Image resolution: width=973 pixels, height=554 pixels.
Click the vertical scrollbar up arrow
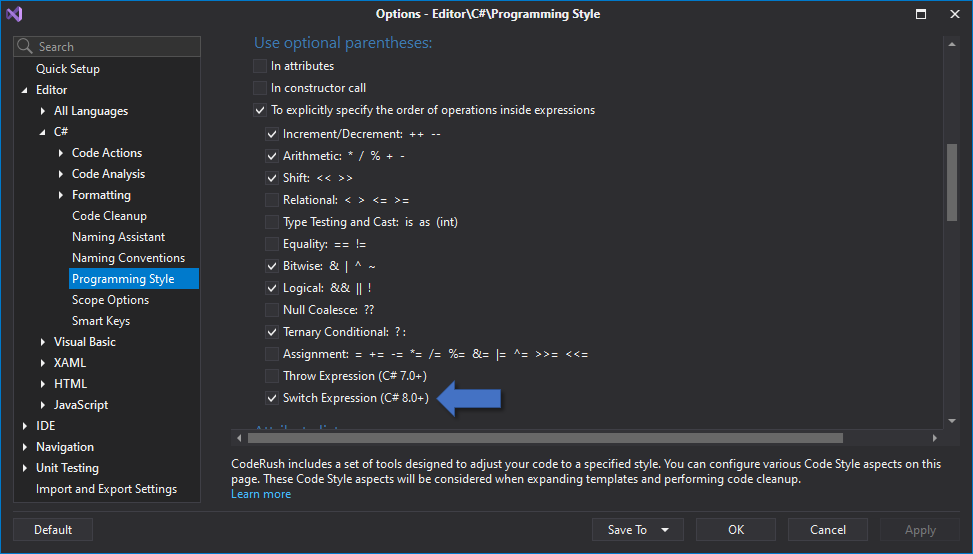pyautogui.click(x=952, y=43)
